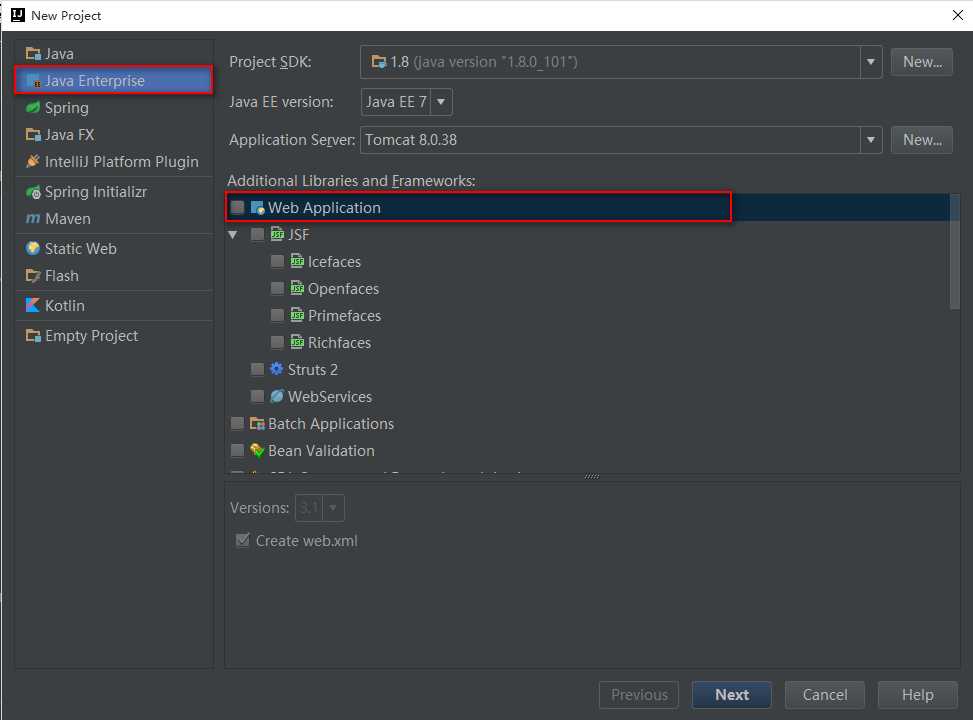Image resolution: width=973 pixels, height=720 pixels.
Task: Click the splitter handle below frameworks list
Action: pos(592,477)
